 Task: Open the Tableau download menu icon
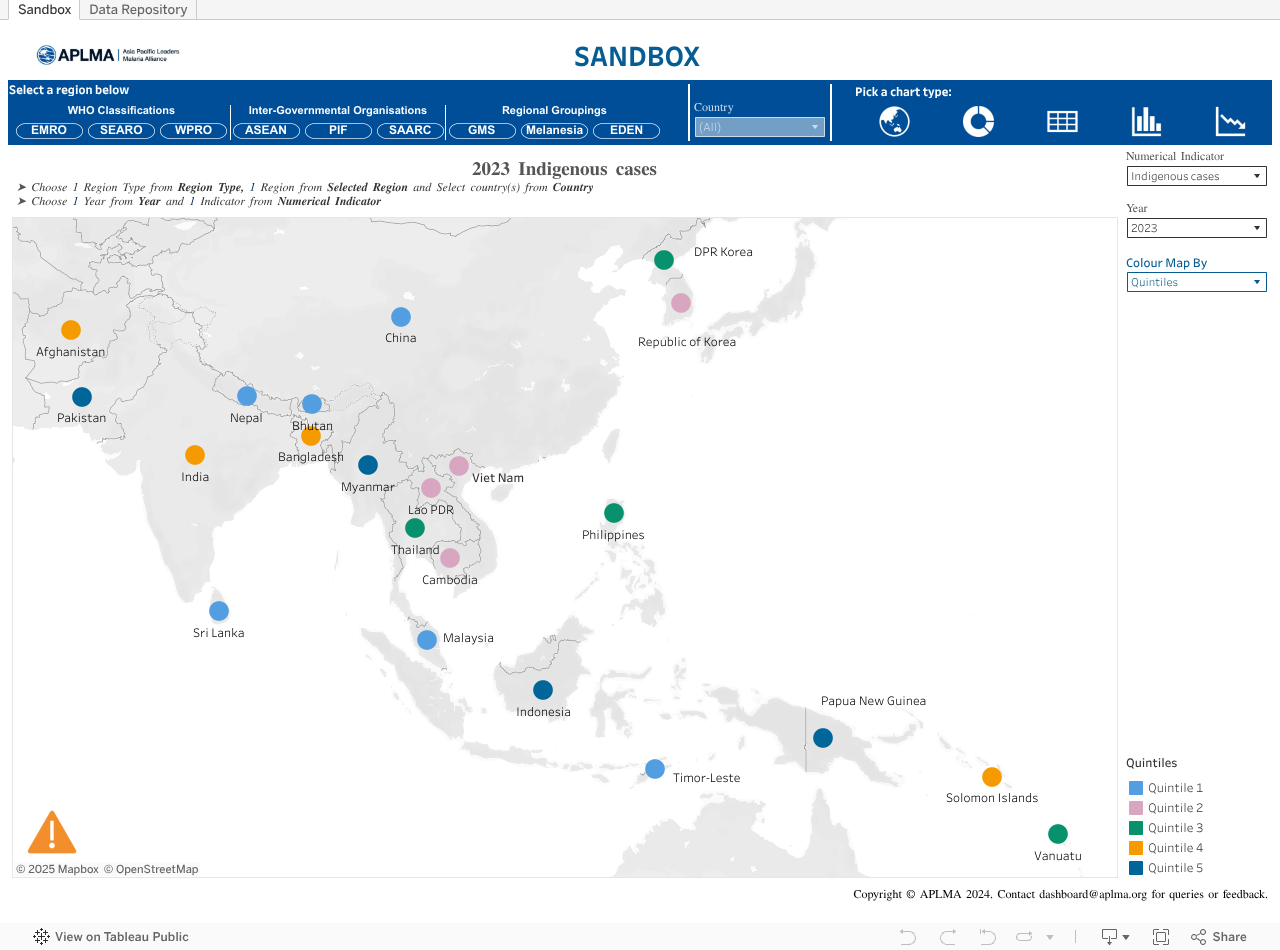click(x=1114, y=937)
